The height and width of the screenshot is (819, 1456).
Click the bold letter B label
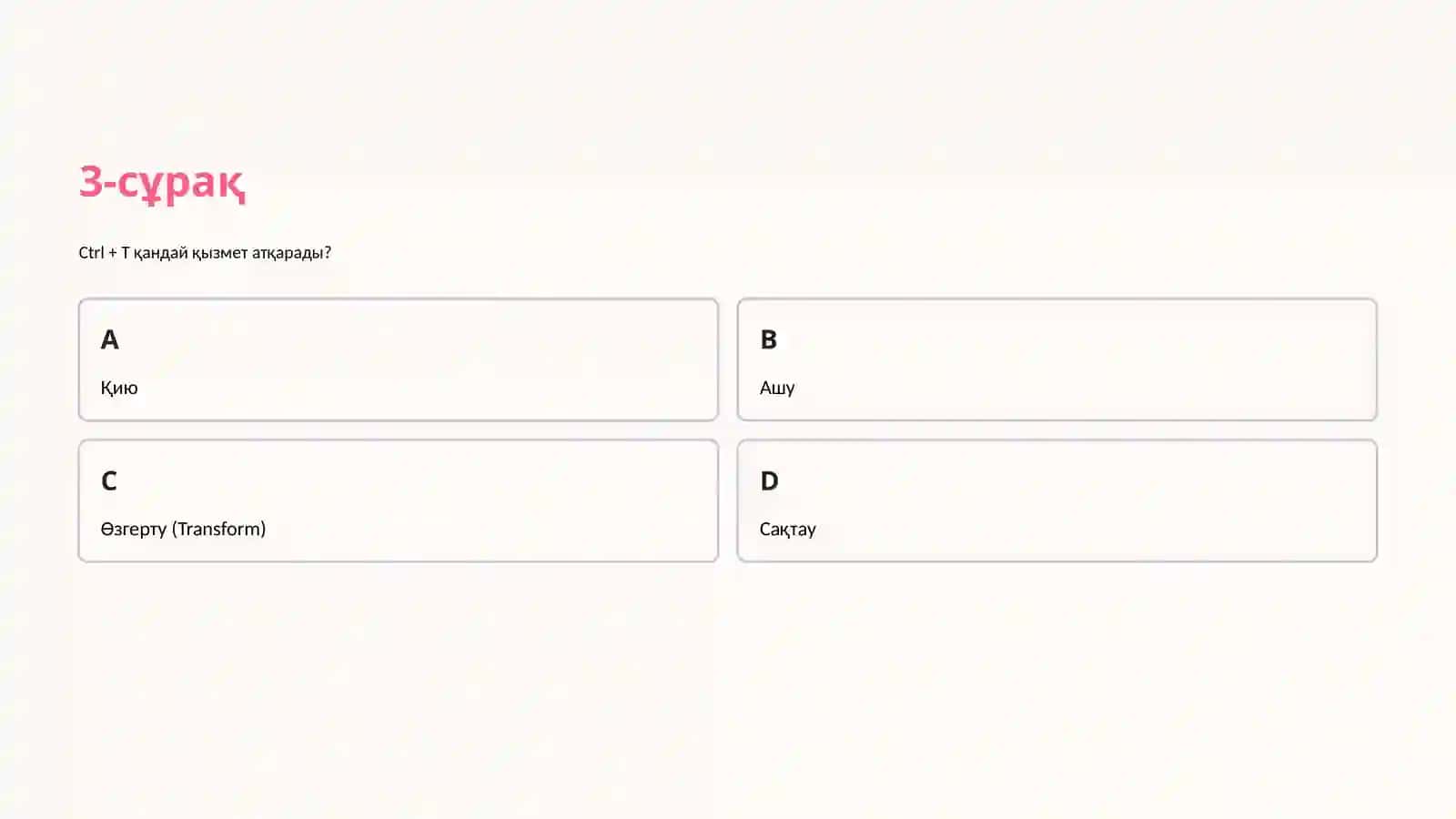[769, 339]
